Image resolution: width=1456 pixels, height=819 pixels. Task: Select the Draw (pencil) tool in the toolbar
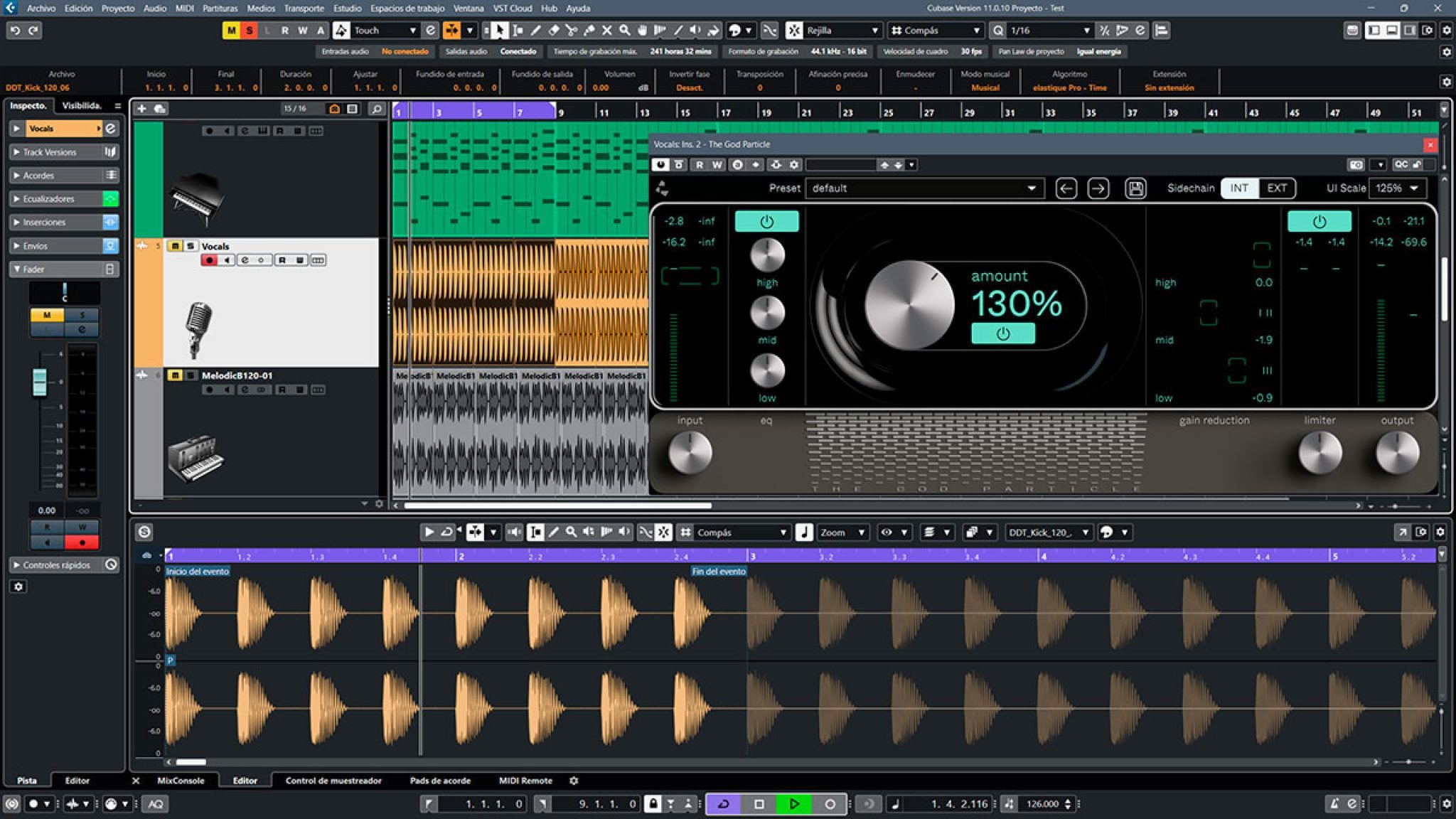[535, 30]
